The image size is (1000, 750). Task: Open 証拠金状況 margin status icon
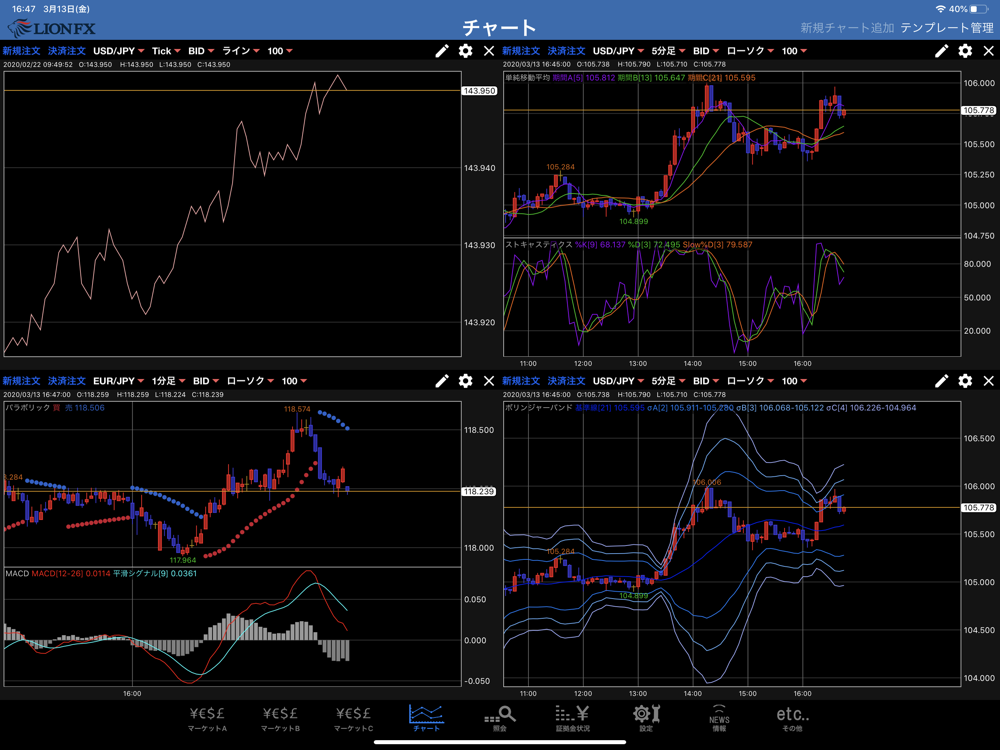tap(573, 718)
